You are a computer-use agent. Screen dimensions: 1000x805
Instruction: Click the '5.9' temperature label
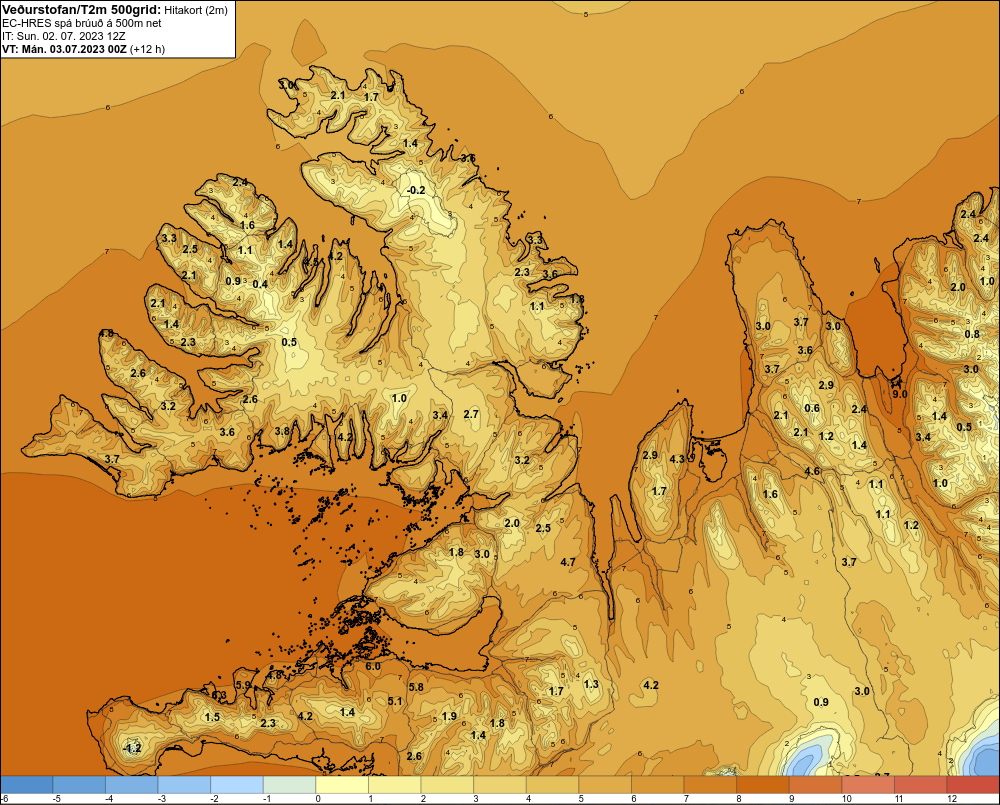click(243, 685)
